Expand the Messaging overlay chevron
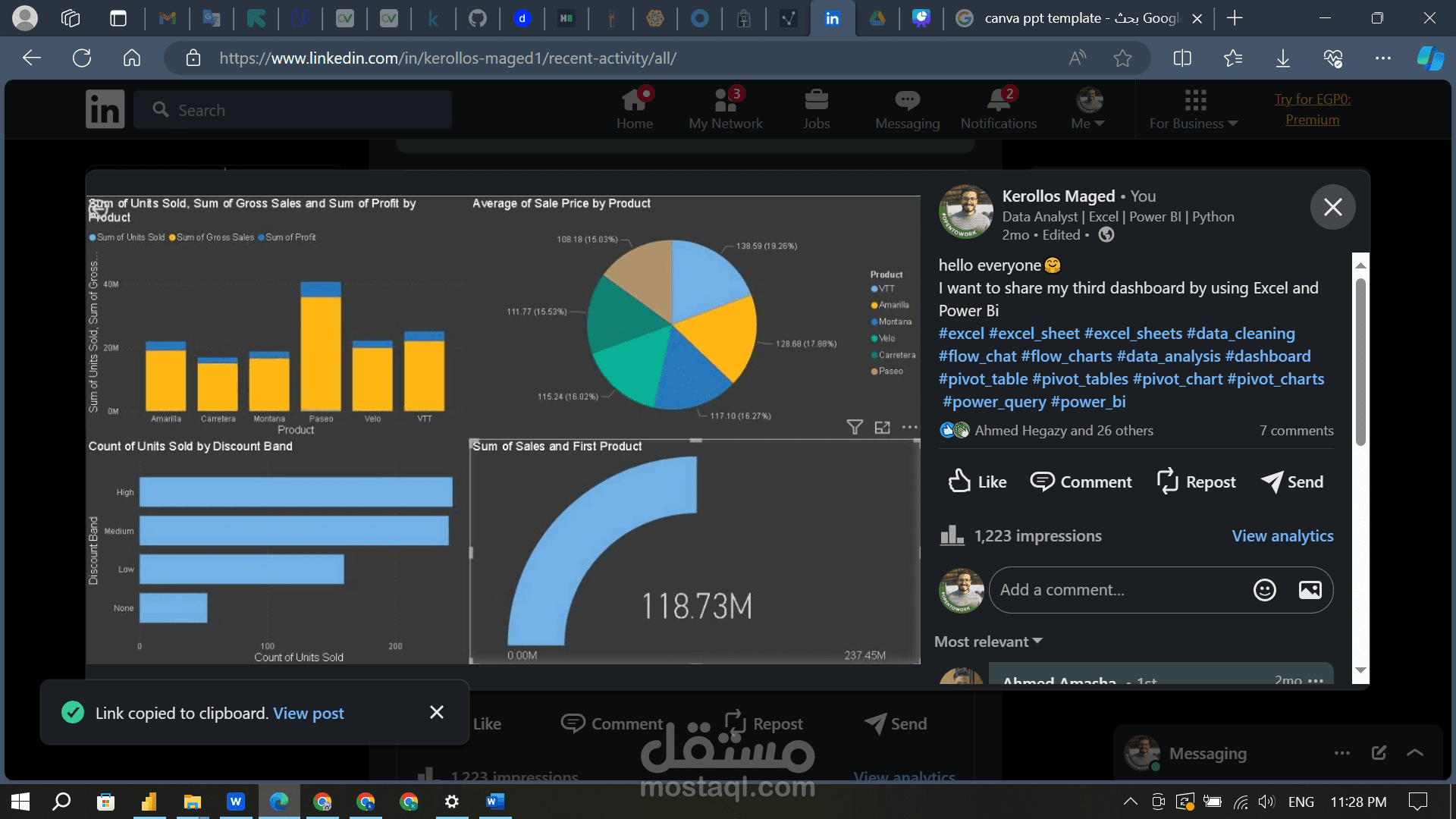The image size is (1456, 819). point(1414,753)
